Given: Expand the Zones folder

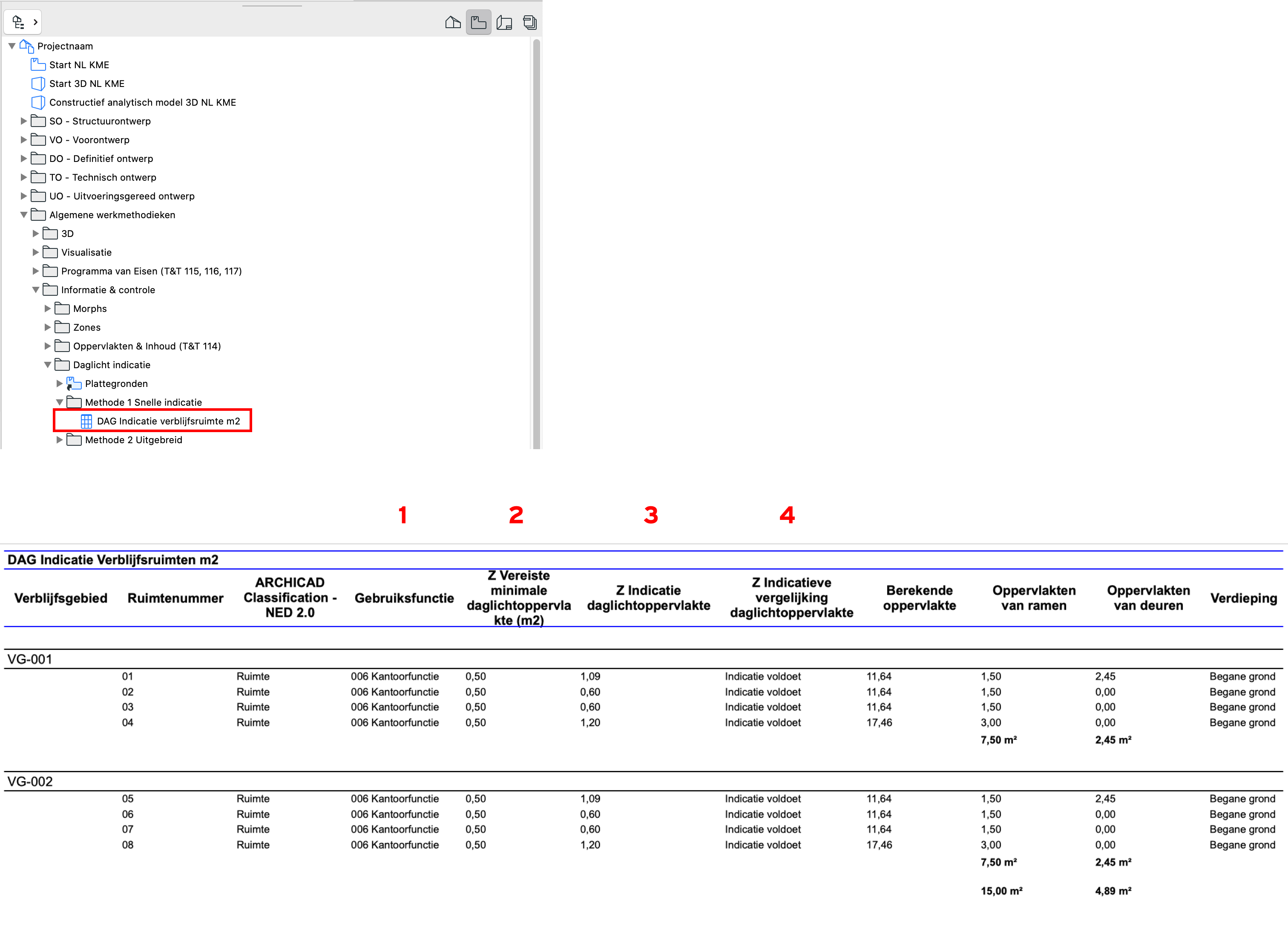Looking at the screenshot, I should 47,327.
